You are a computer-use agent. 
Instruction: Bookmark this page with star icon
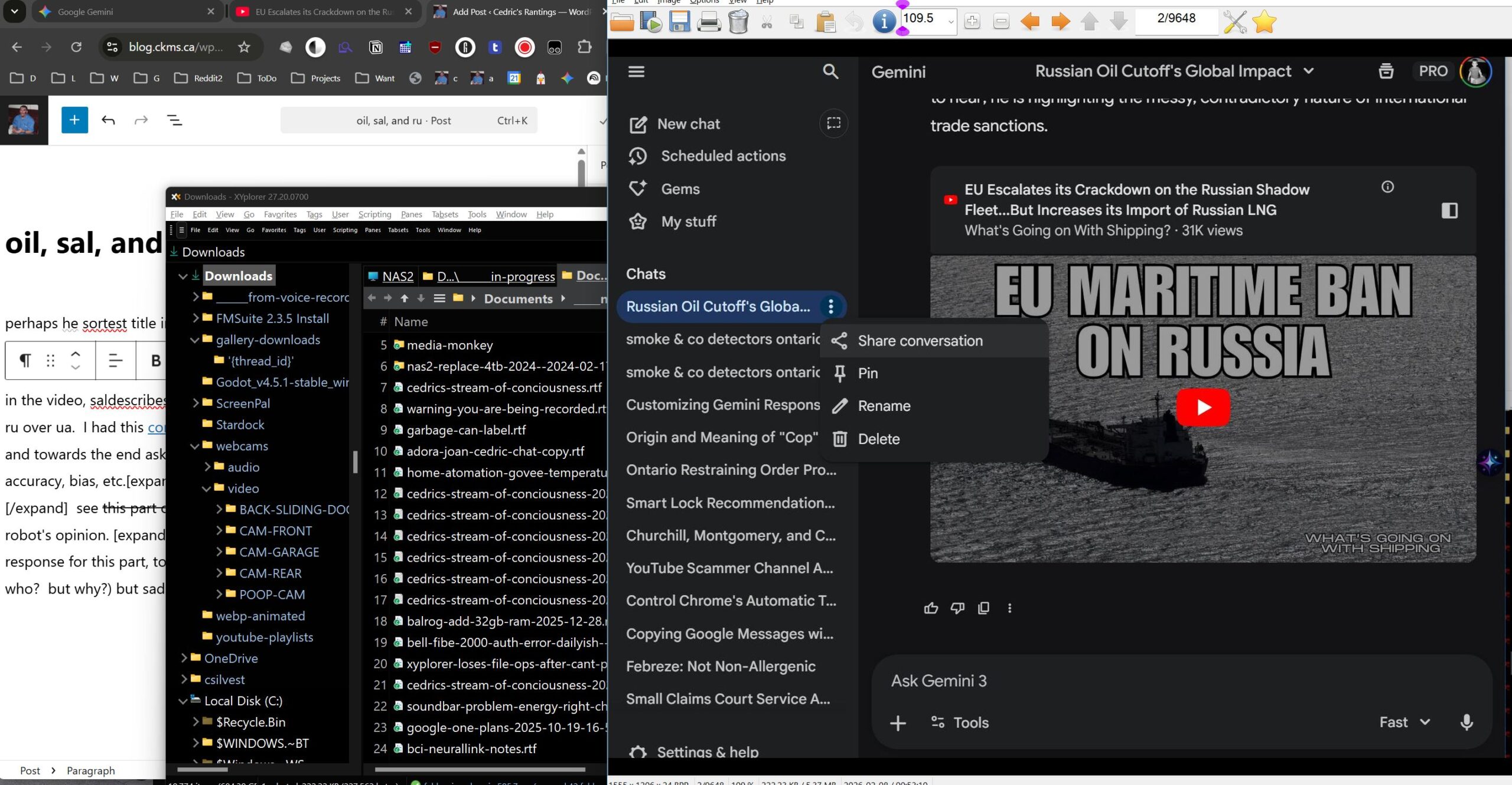[x=244, y=47]
